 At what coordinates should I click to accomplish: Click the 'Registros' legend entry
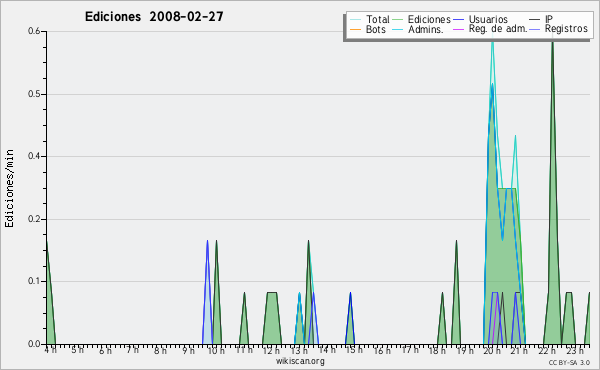[559, 29]
